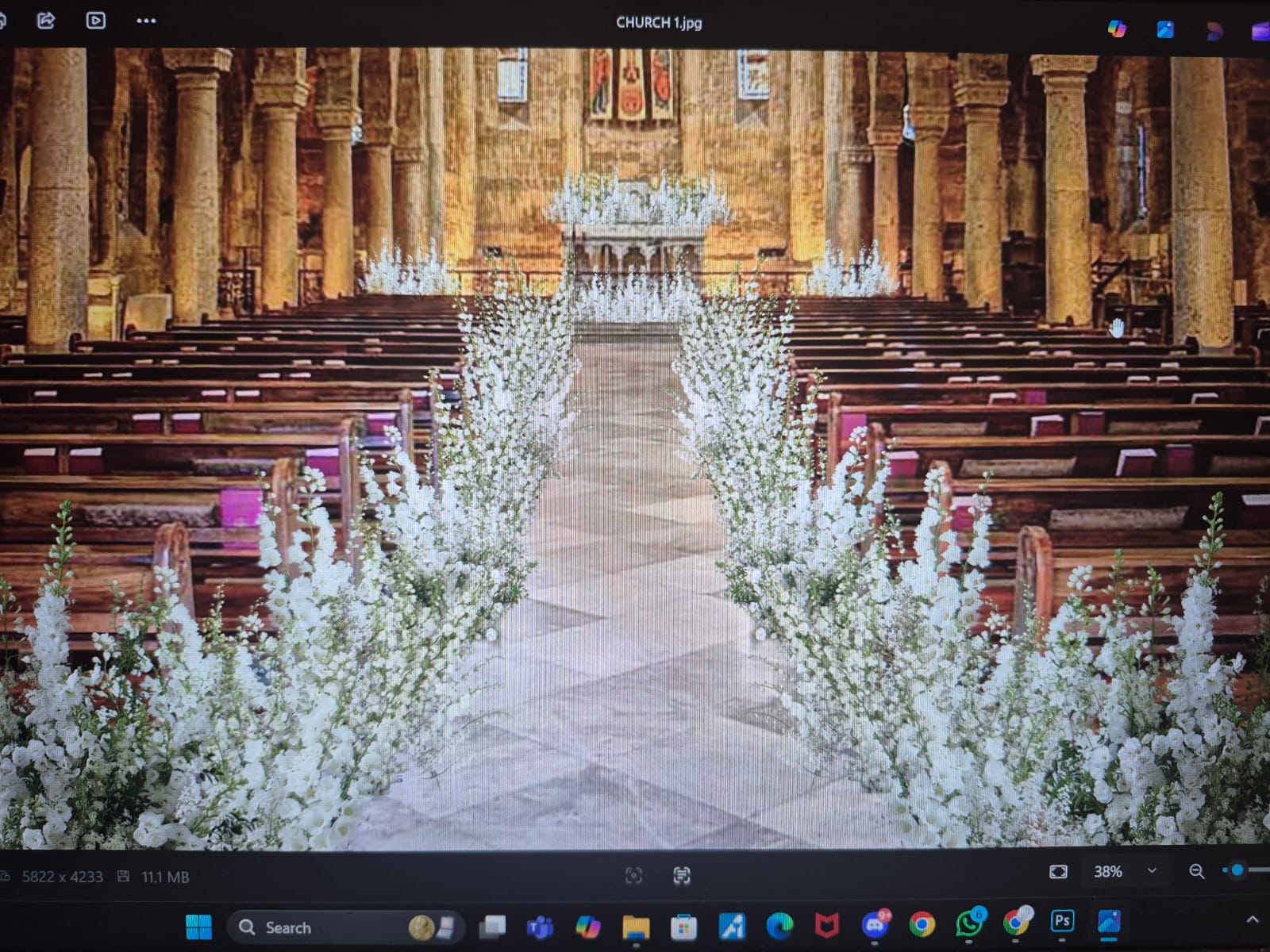Click the 5822 x 4233 image dimensions
The height and width of the screenshot is (952, 1270).
coord(62,877)
